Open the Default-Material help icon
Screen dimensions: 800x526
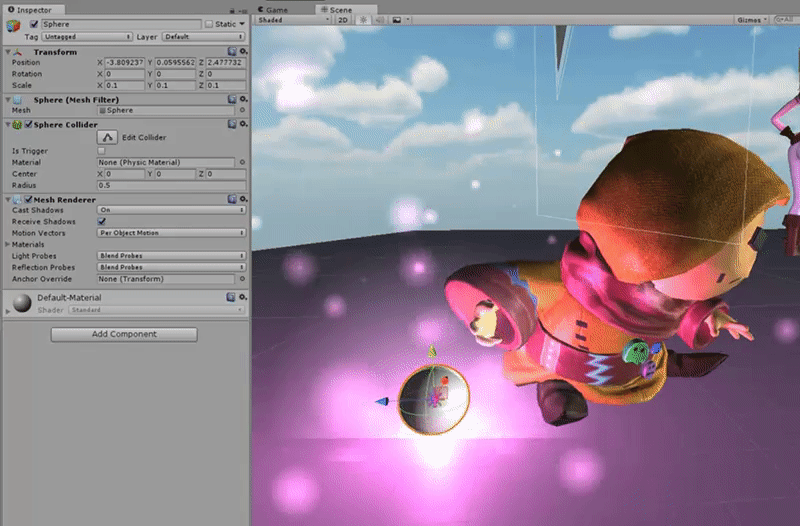231,297
